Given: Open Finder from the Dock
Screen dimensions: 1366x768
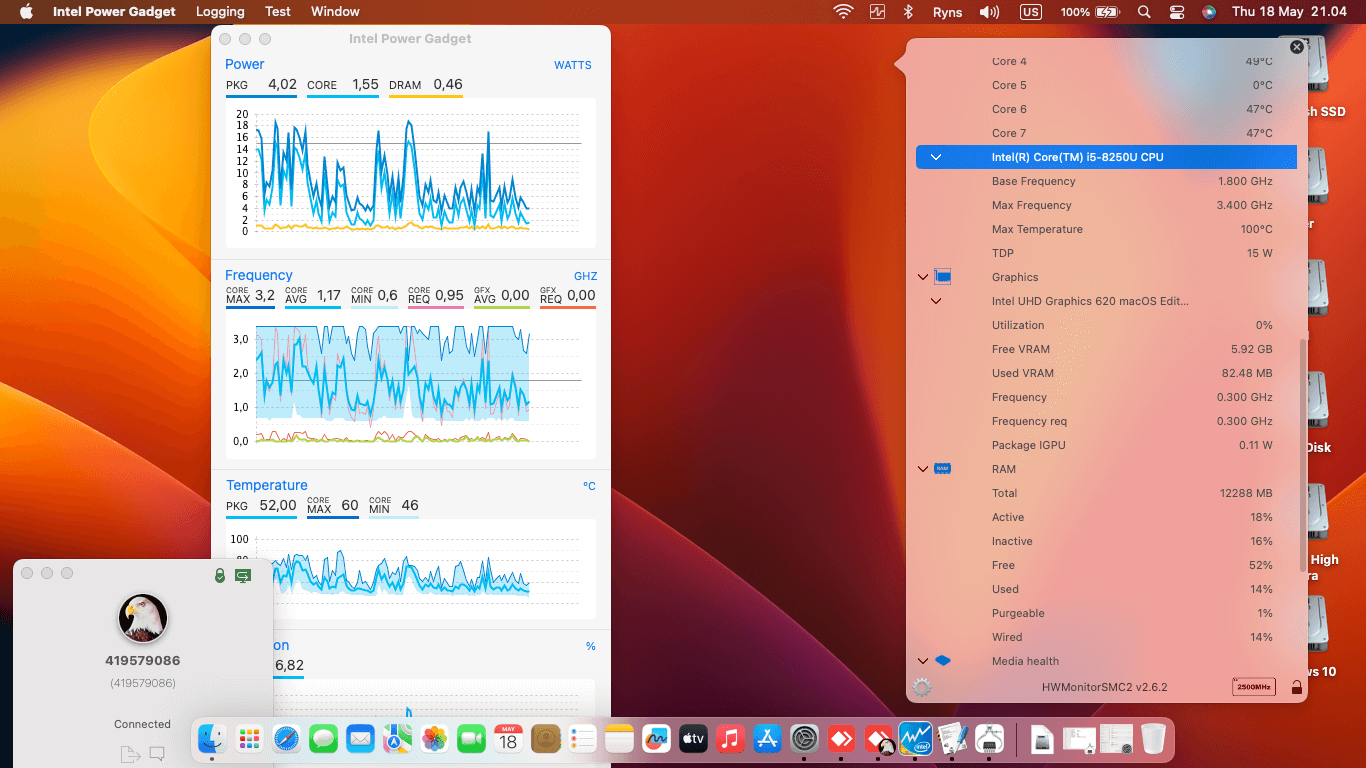Looking at the screenshot, I should click(x=212, y=739).
